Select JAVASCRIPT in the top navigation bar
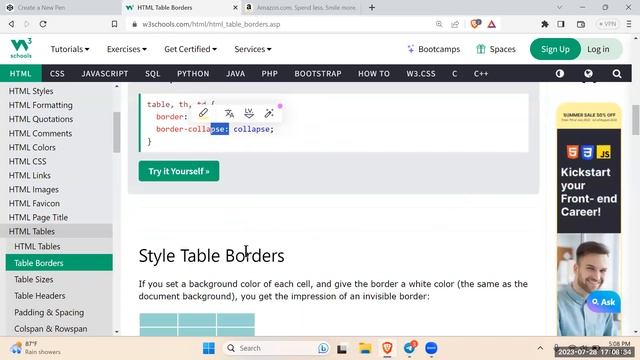640x360 pixels. [104, 73]
